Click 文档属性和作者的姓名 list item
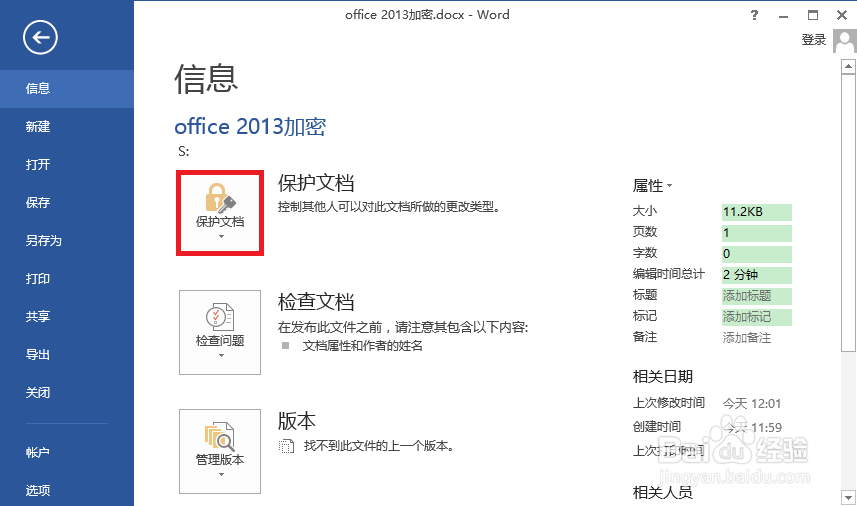The height and width of the screenshot is (506, 857). pos(362,346)
